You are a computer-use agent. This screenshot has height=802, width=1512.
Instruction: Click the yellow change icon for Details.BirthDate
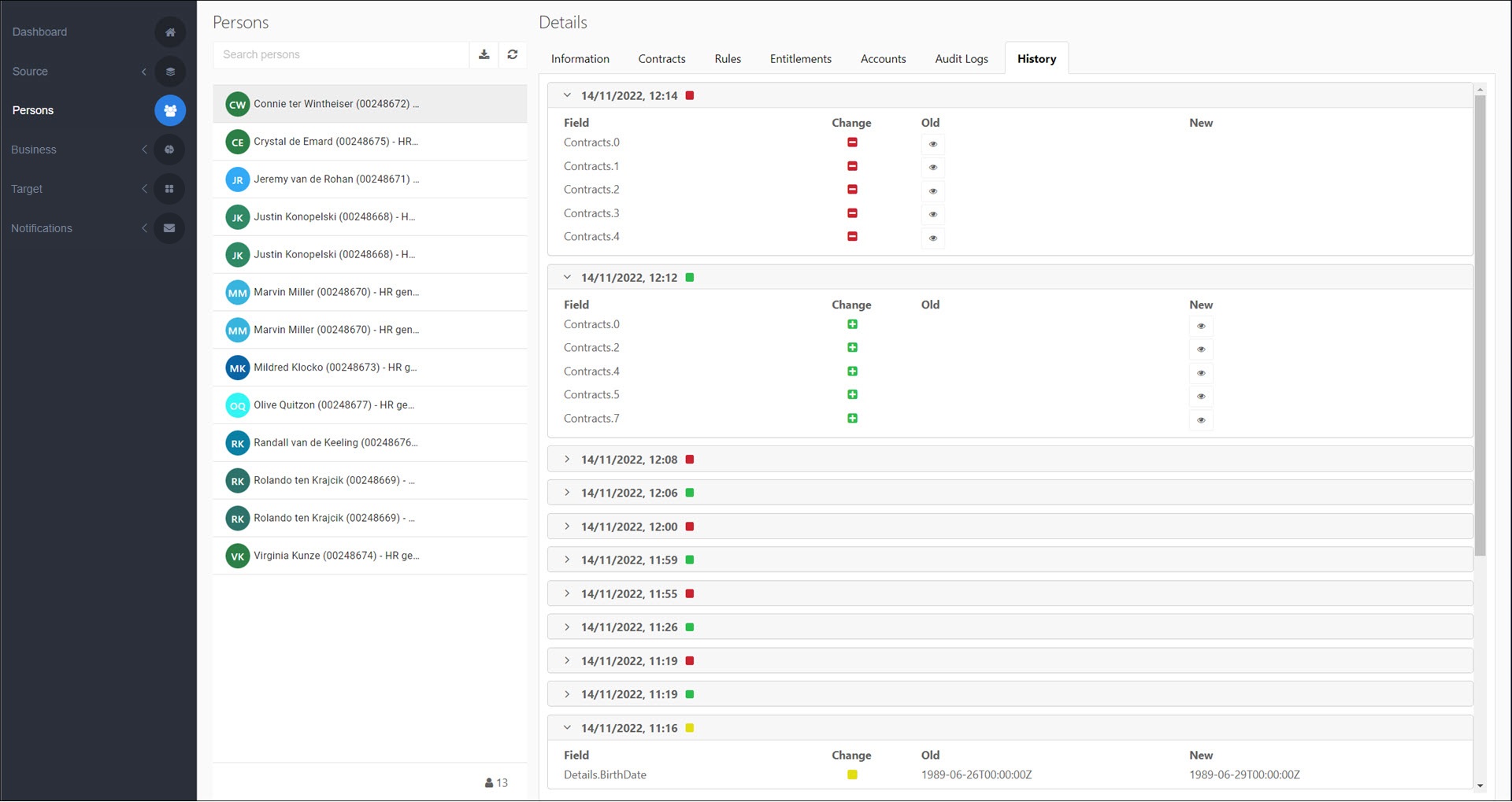(852, 775)
